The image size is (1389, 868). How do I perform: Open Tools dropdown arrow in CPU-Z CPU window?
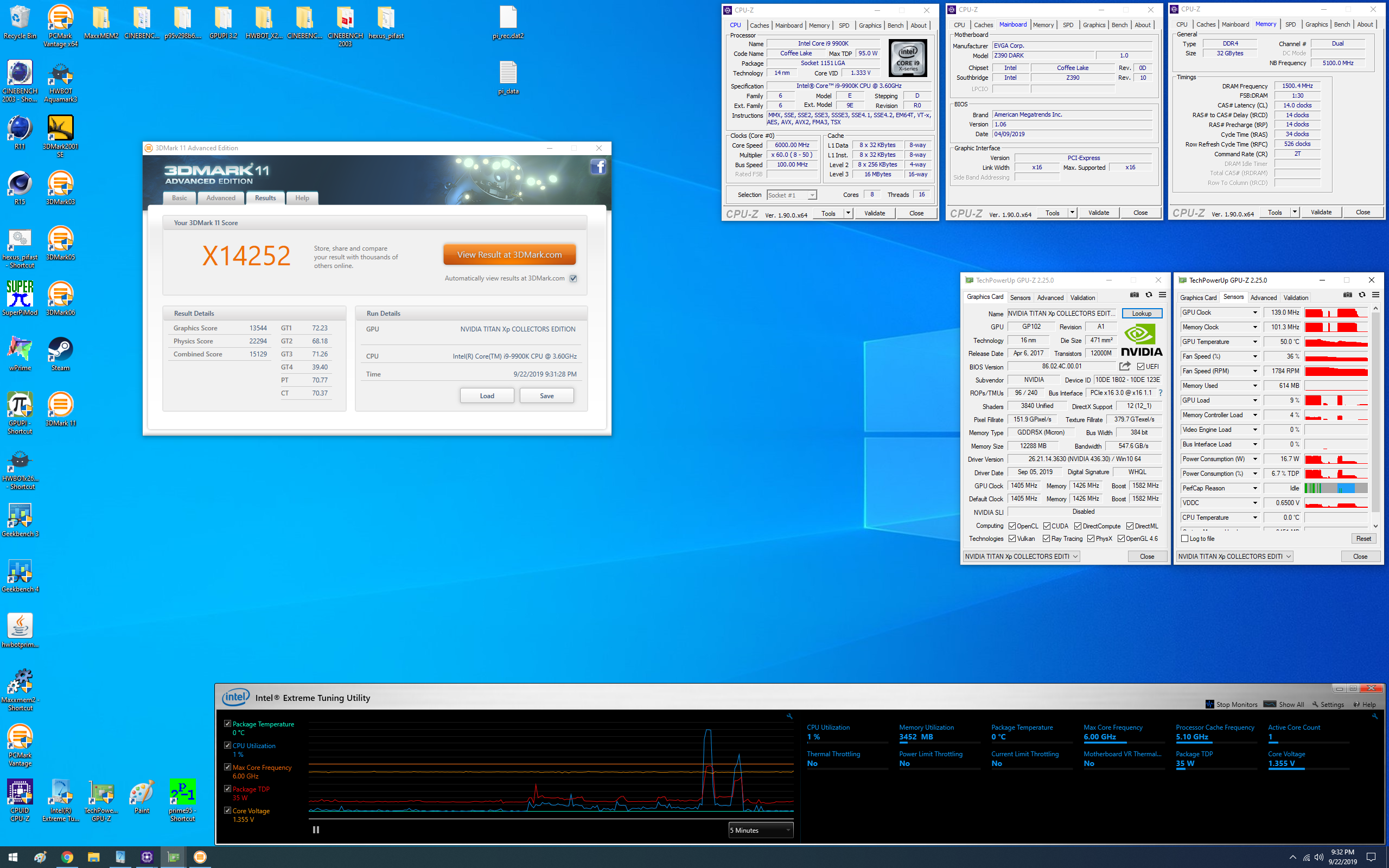pyautogui.click(x=848, y=213)
